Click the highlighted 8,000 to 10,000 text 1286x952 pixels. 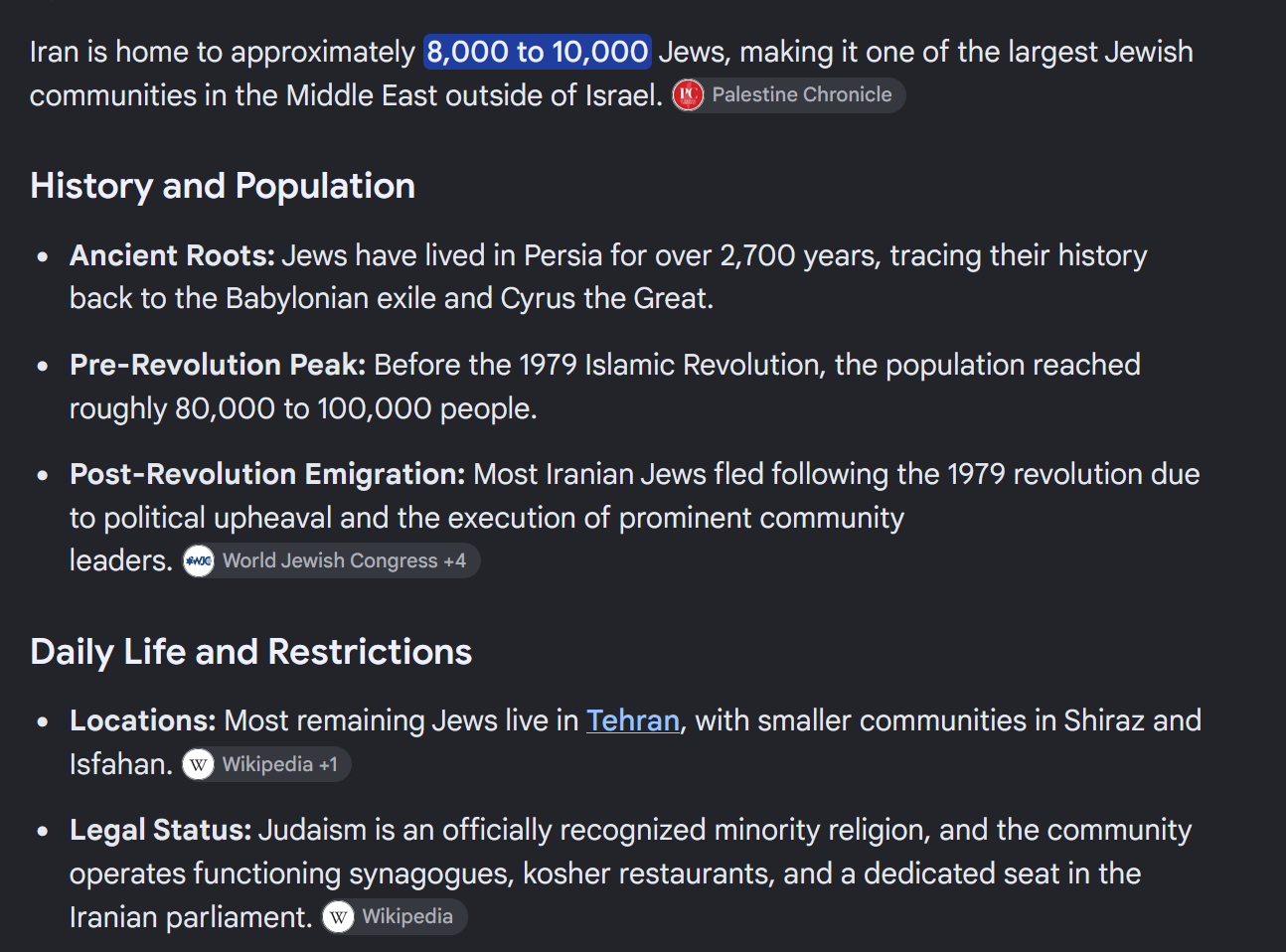click(538, 52)
